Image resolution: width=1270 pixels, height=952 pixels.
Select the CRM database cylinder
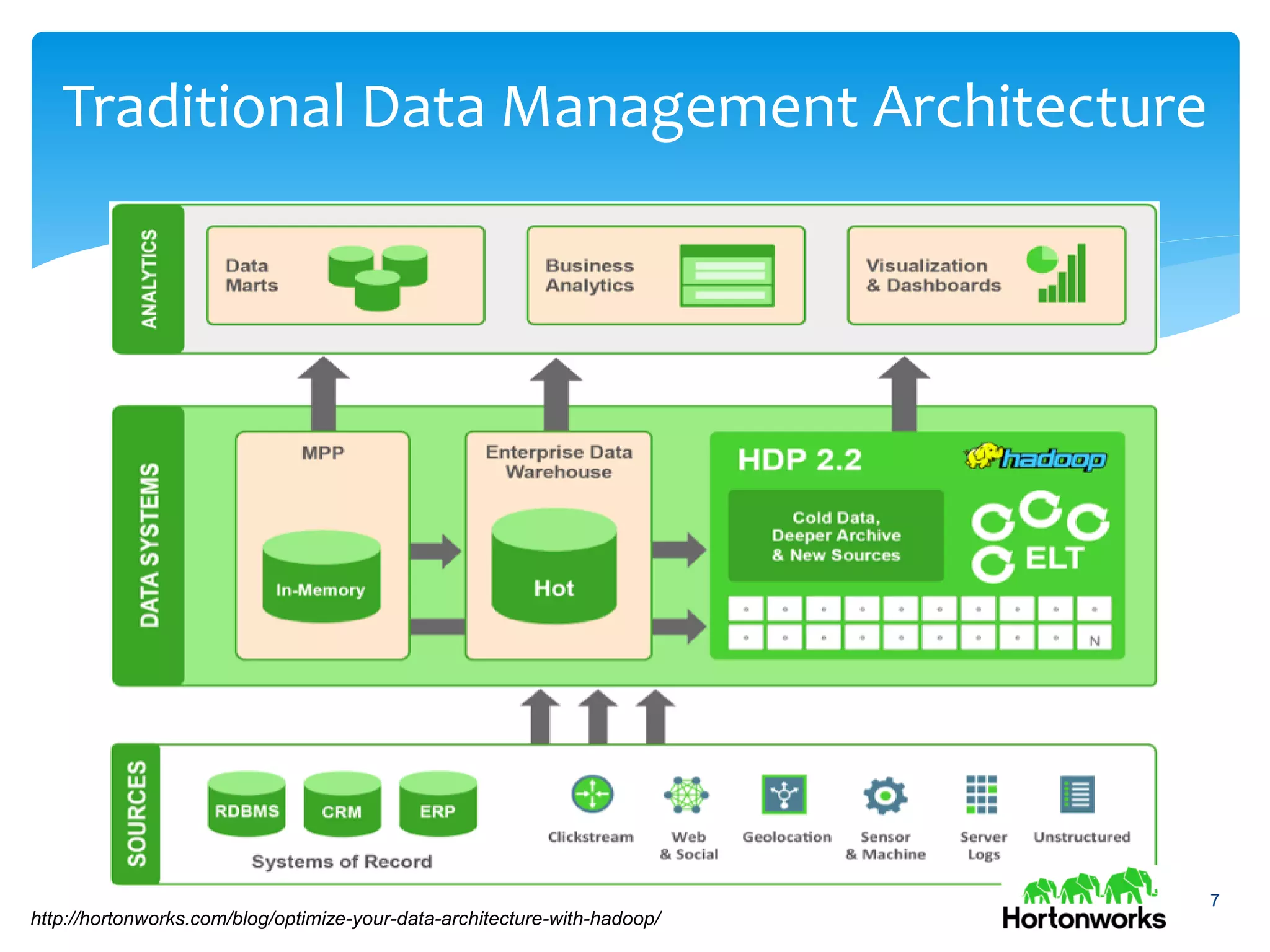[342, 804]
